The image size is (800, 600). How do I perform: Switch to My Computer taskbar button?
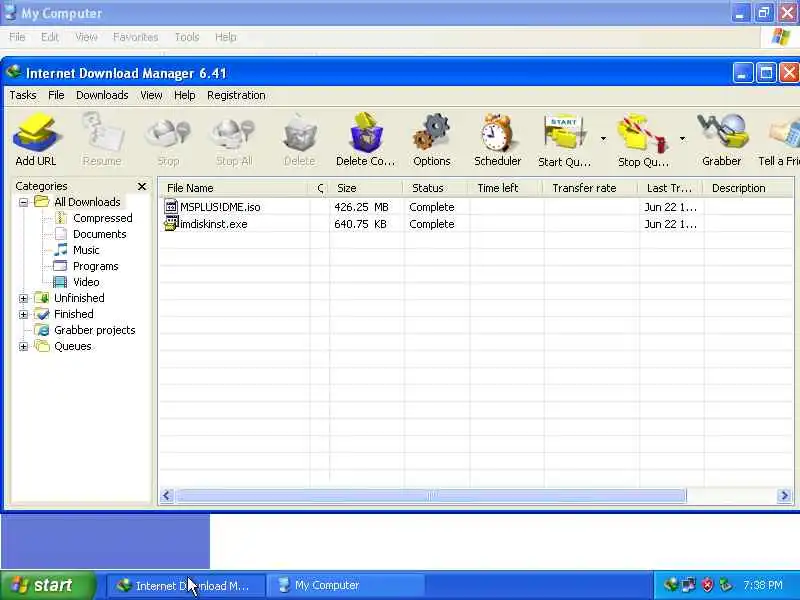[x=345, y=586]
